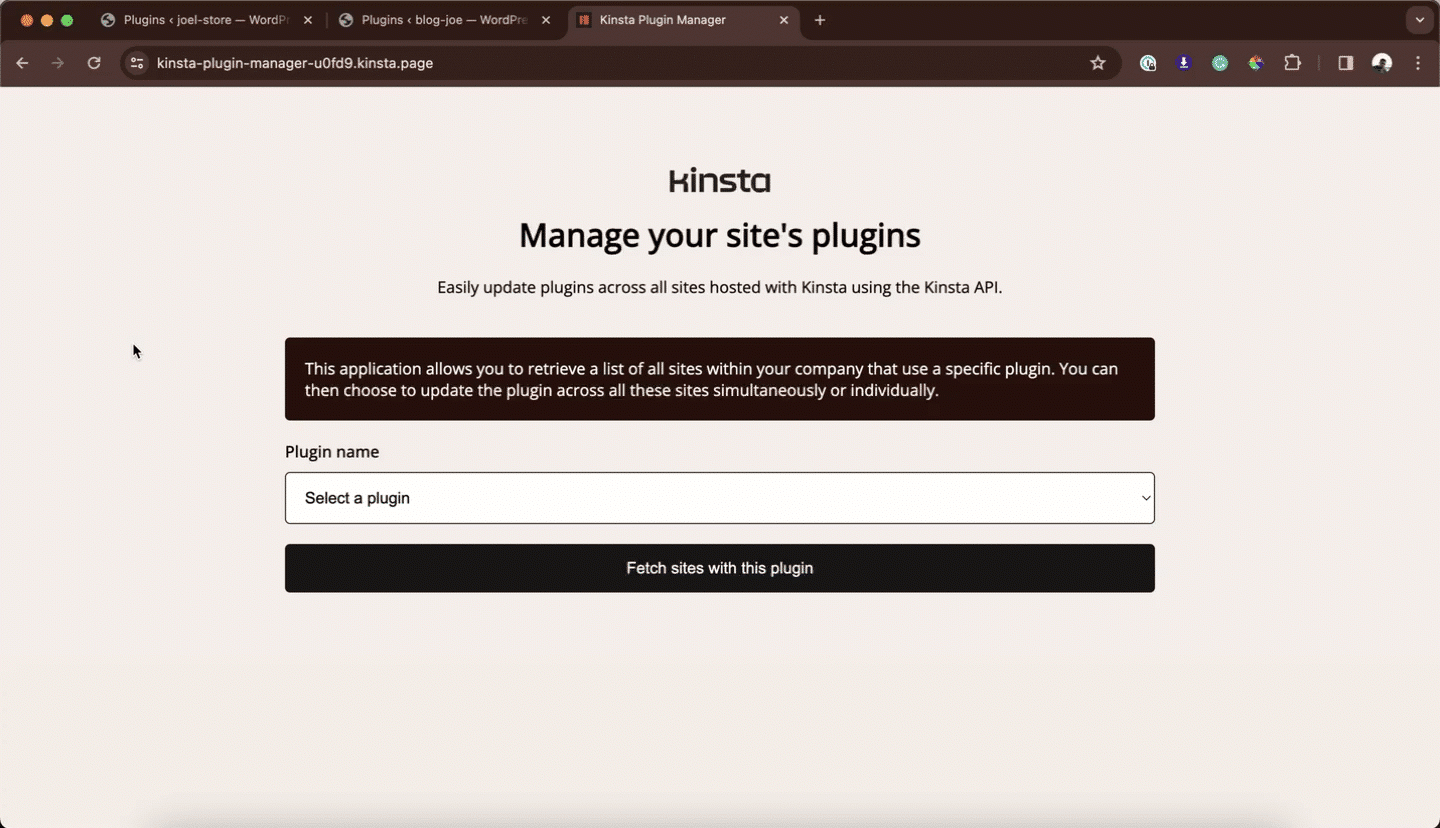Close the joel-store Plugins tab
This screenshot has width=1440, height=828.
[308, 20]
